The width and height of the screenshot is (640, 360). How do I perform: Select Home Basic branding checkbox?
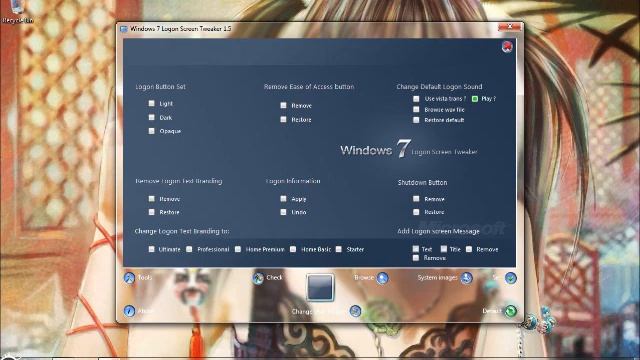tap(293, 249)
